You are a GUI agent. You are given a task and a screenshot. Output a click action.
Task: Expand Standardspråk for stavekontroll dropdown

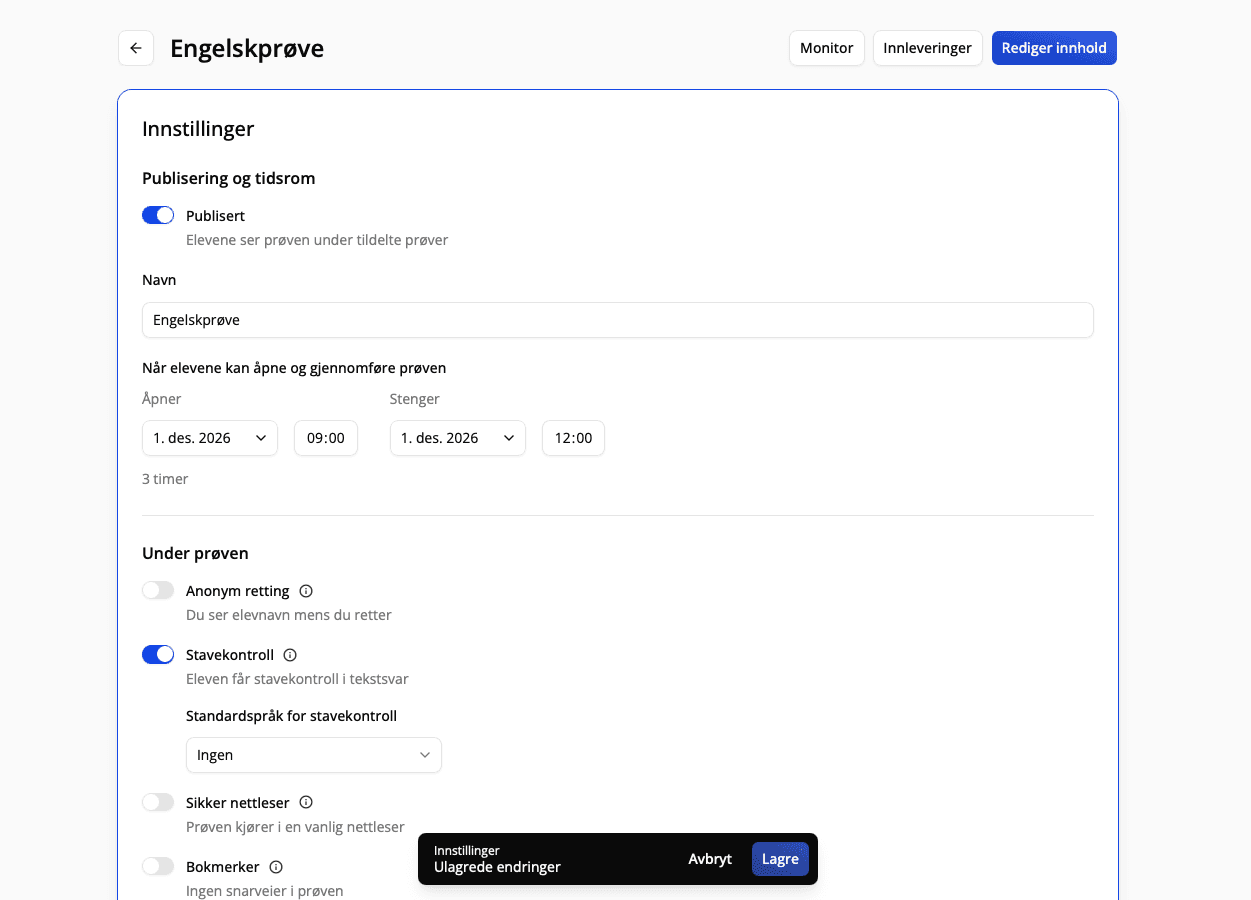pyautogui.click(x=314, y=755)
